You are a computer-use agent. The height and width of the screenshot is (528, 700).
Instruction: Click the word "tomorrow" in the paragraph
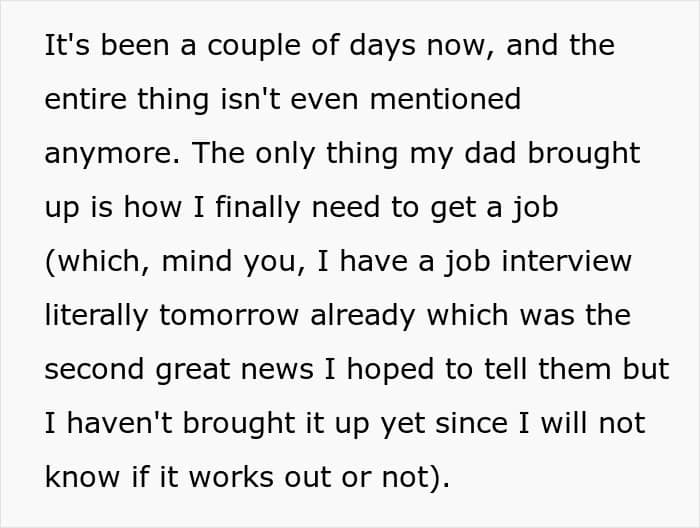click(x=229, y=316)
